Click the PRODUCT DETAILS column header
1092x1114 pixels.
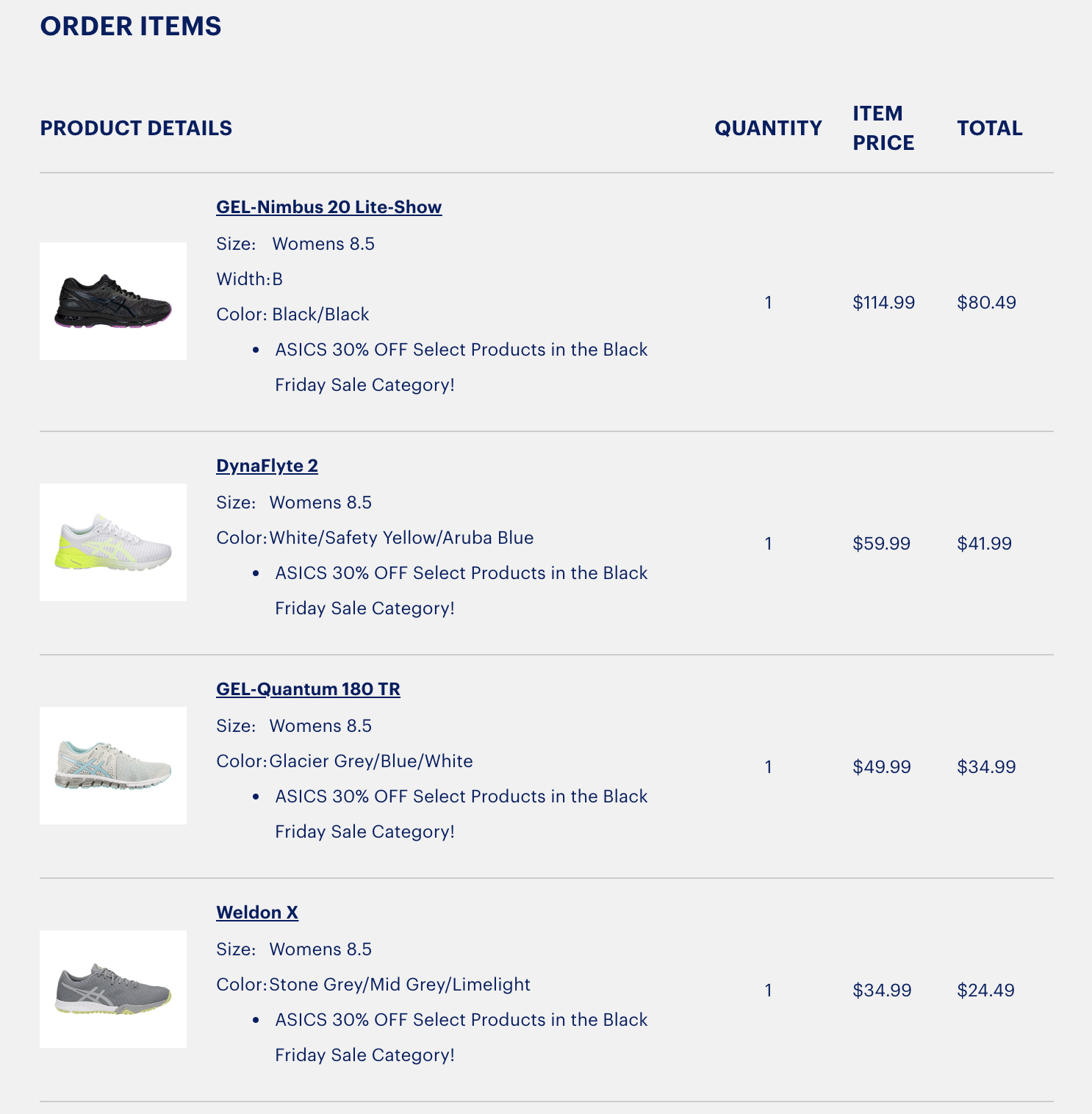pos(136,128)
